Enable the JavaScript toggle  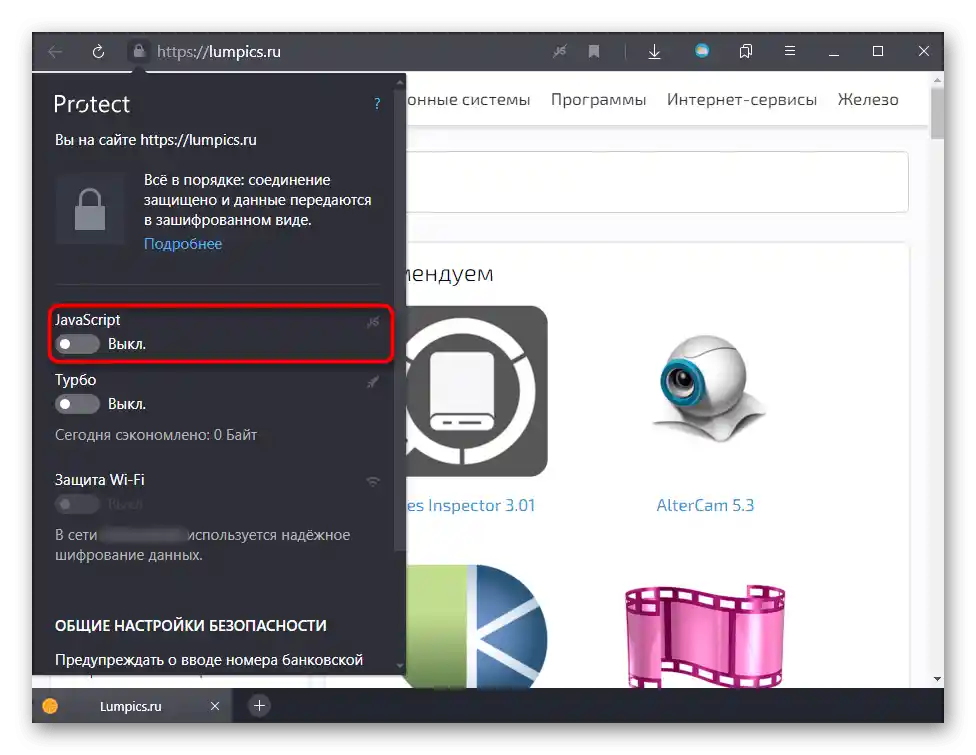pyautogui.click(x=77, y=344)
